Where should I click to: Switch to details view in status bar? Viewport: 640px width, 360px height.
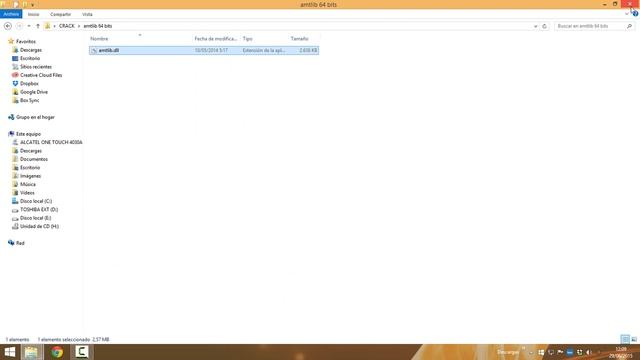(625, 340)
